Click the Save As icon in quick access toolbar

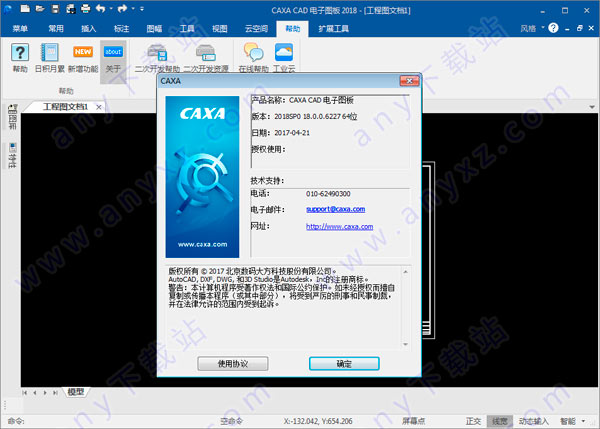(70, 8)
